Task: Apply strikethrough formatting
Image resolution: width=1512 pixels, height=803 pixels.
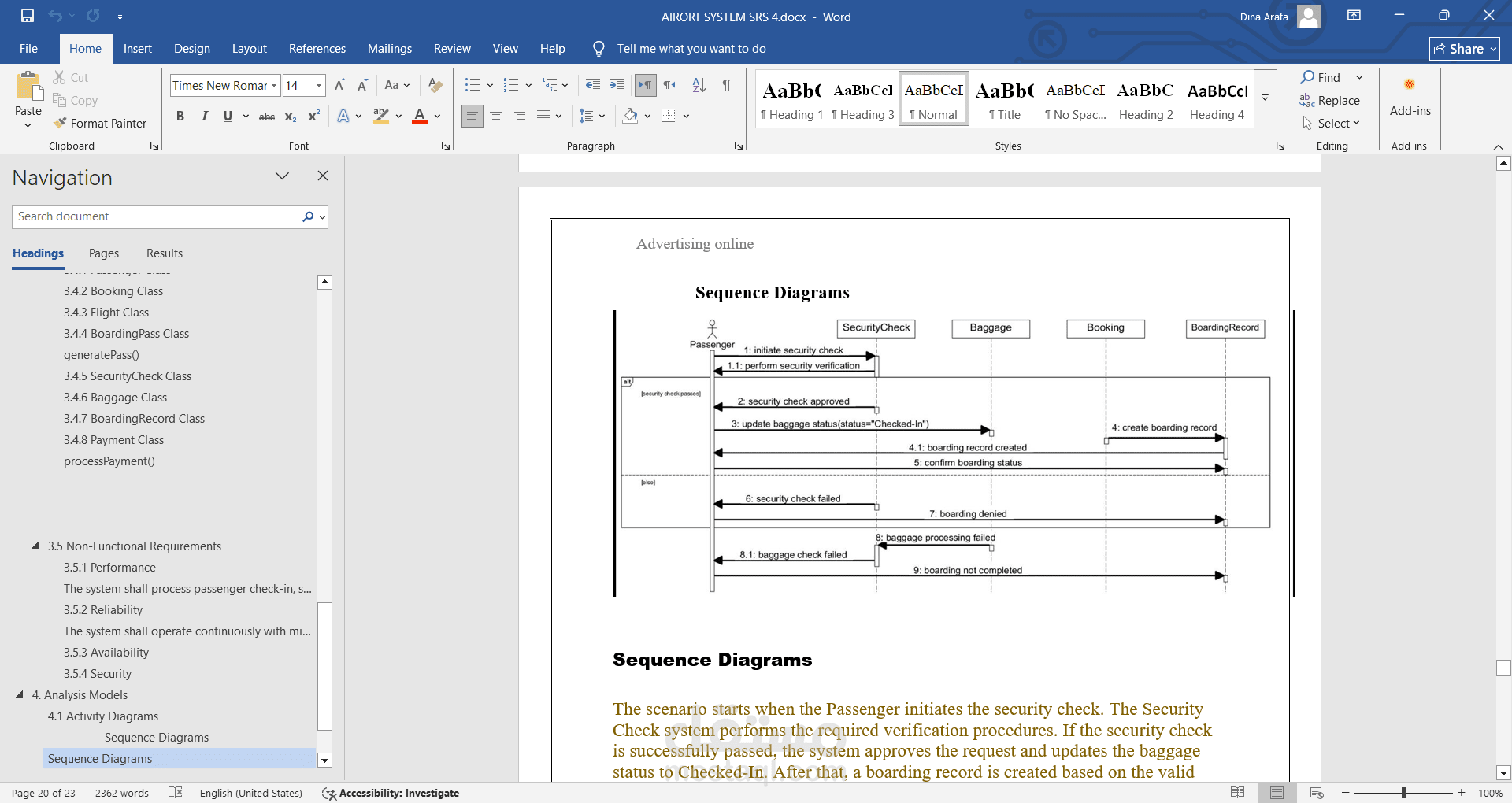Action: click(x=267, y=117)
